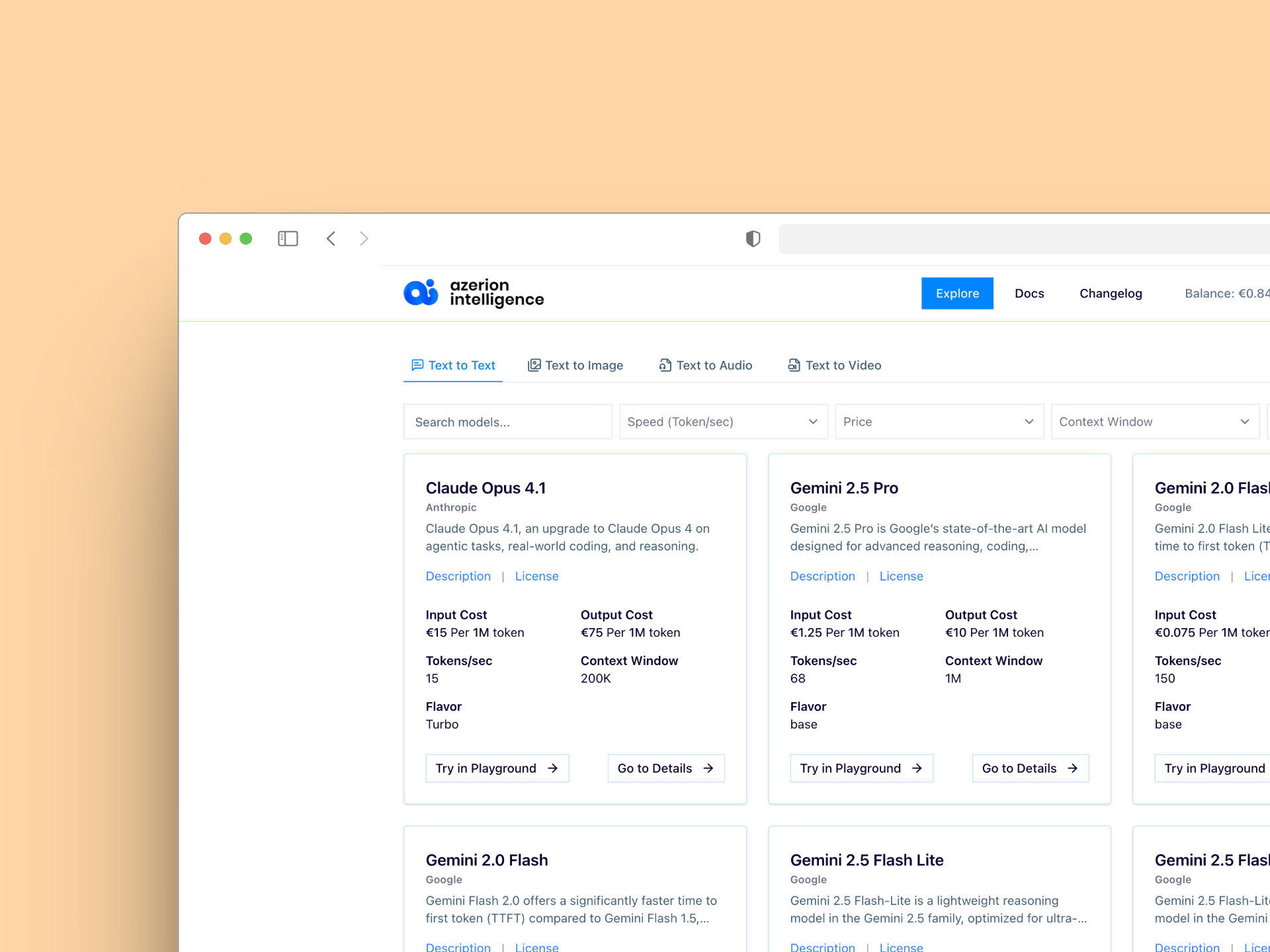Go to Details for Gemini 2.5 Pro

click(1031, 768)
